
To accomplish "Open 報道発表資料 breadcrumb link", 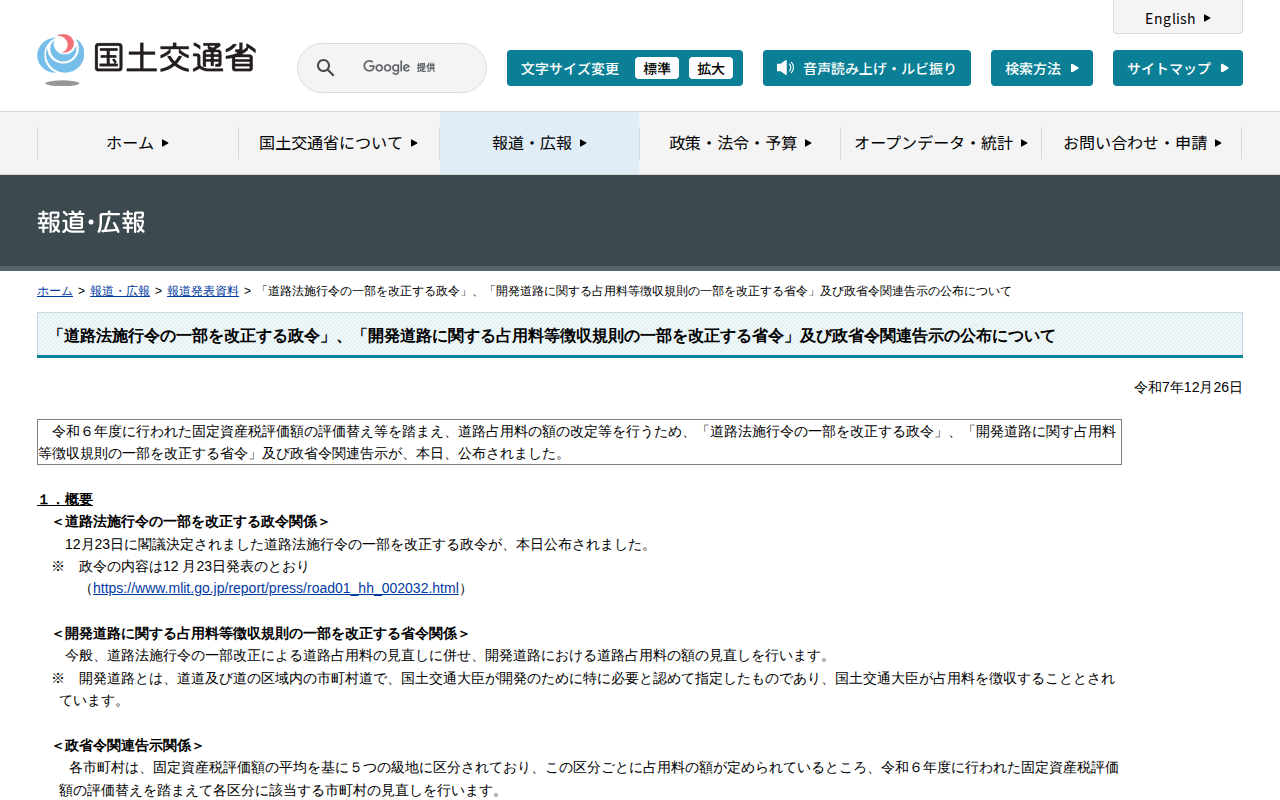I will point(203,291).
